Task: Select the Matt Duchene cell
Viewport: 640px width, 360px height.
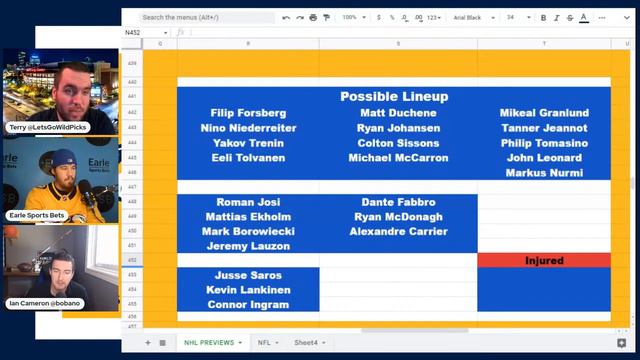Action: point(398,113)
